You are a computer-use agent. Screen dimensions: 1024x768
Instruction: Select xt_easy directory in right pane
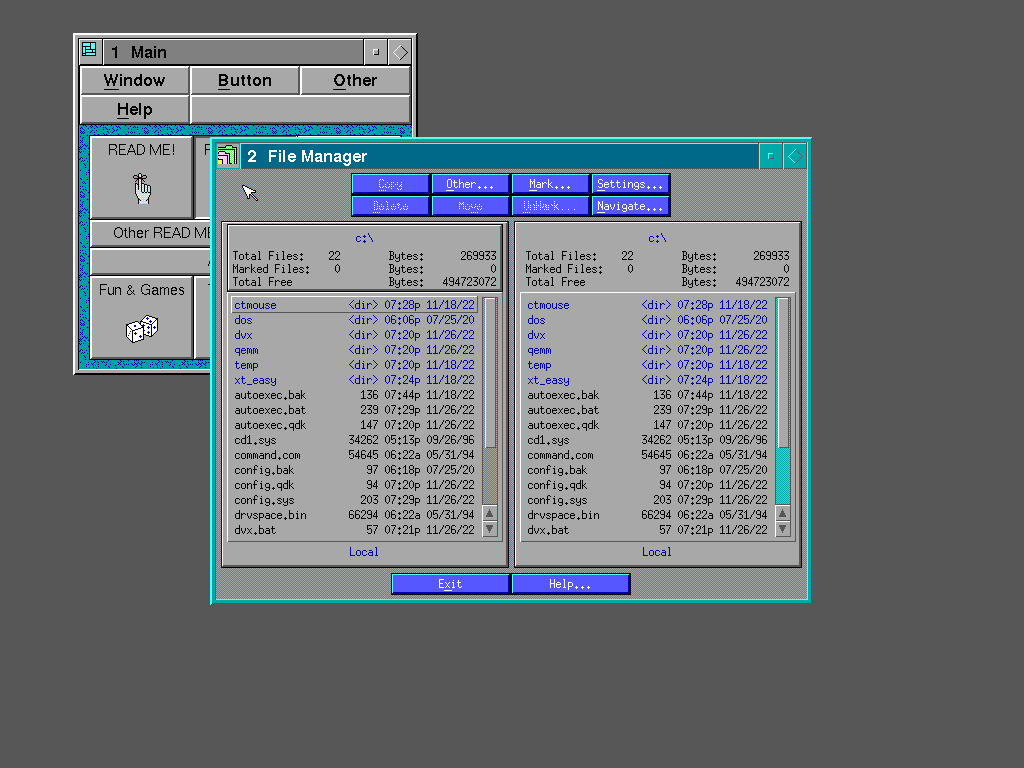click(647, 380)
